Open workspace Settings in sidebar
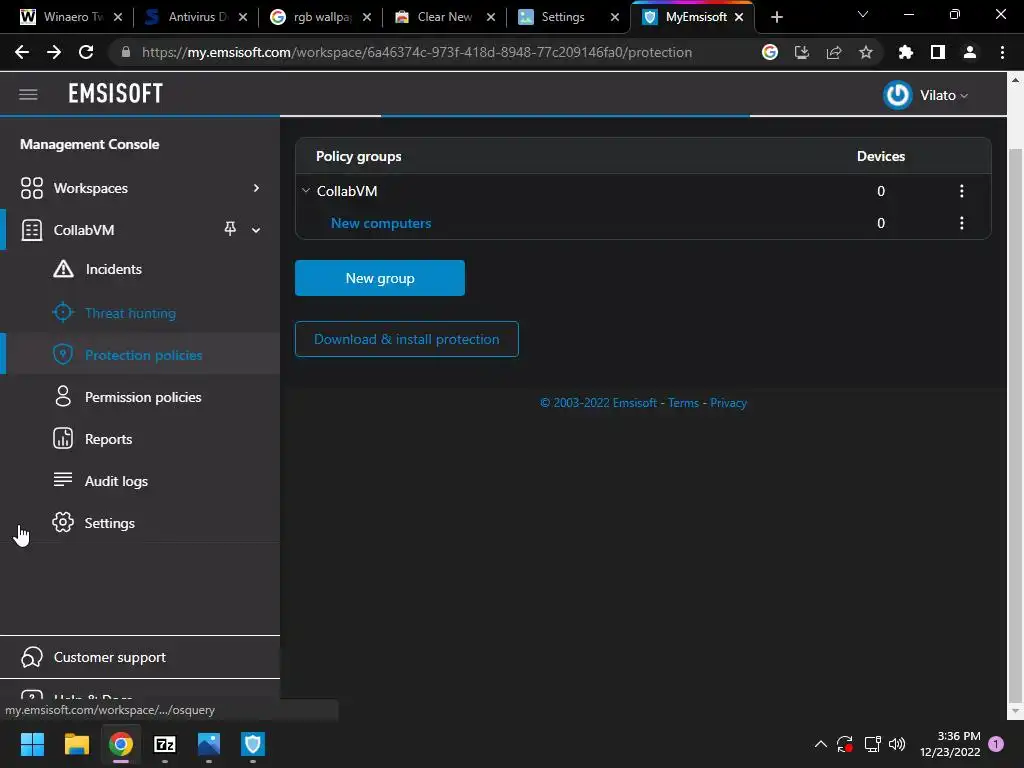 (110, 523)
